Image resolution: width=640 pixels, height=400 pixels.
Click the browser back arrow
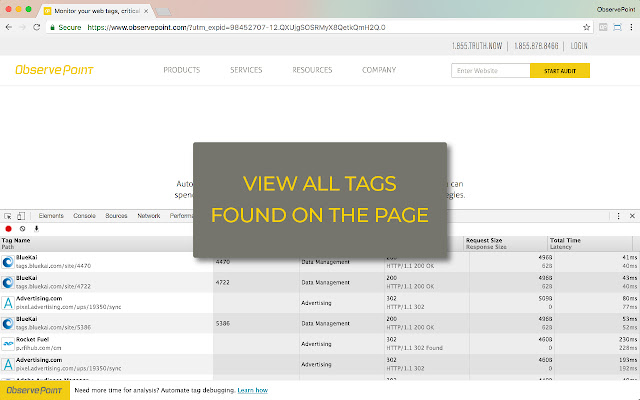click(x=9, y=27)
